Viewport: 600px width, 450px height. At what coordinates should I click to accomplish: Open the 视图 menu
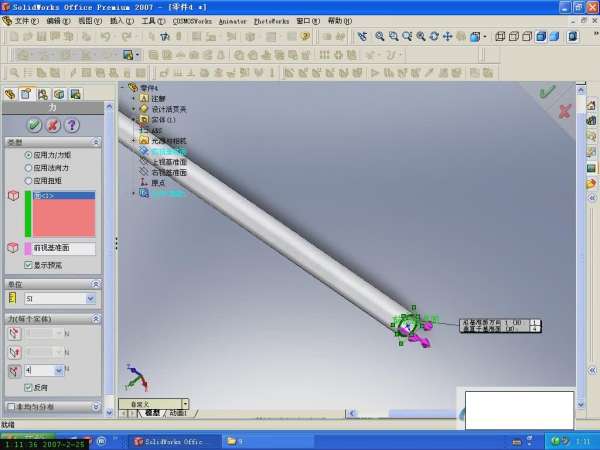90,21
